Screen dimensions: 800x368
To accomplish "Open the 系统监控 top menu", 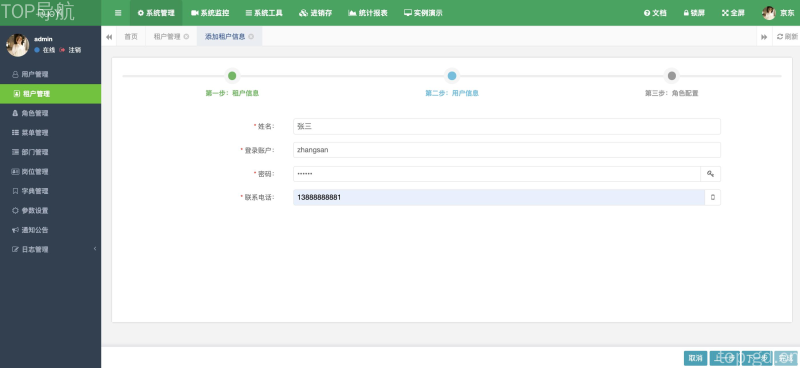I will pos(210,13).
